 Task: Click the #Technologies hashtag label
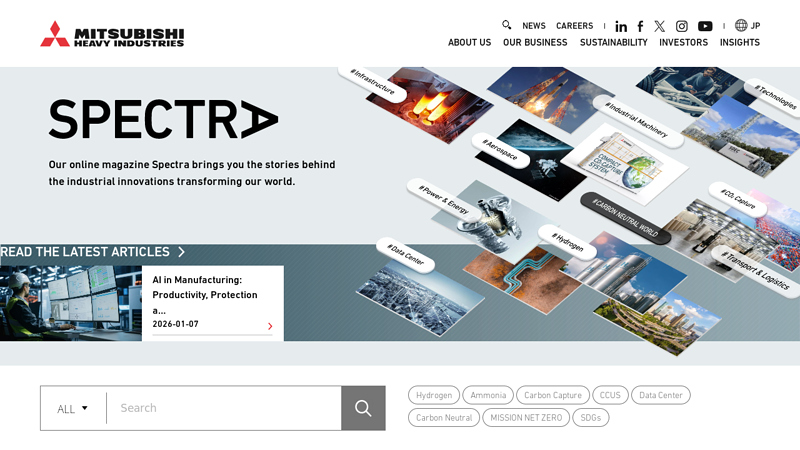click(775, 97)
